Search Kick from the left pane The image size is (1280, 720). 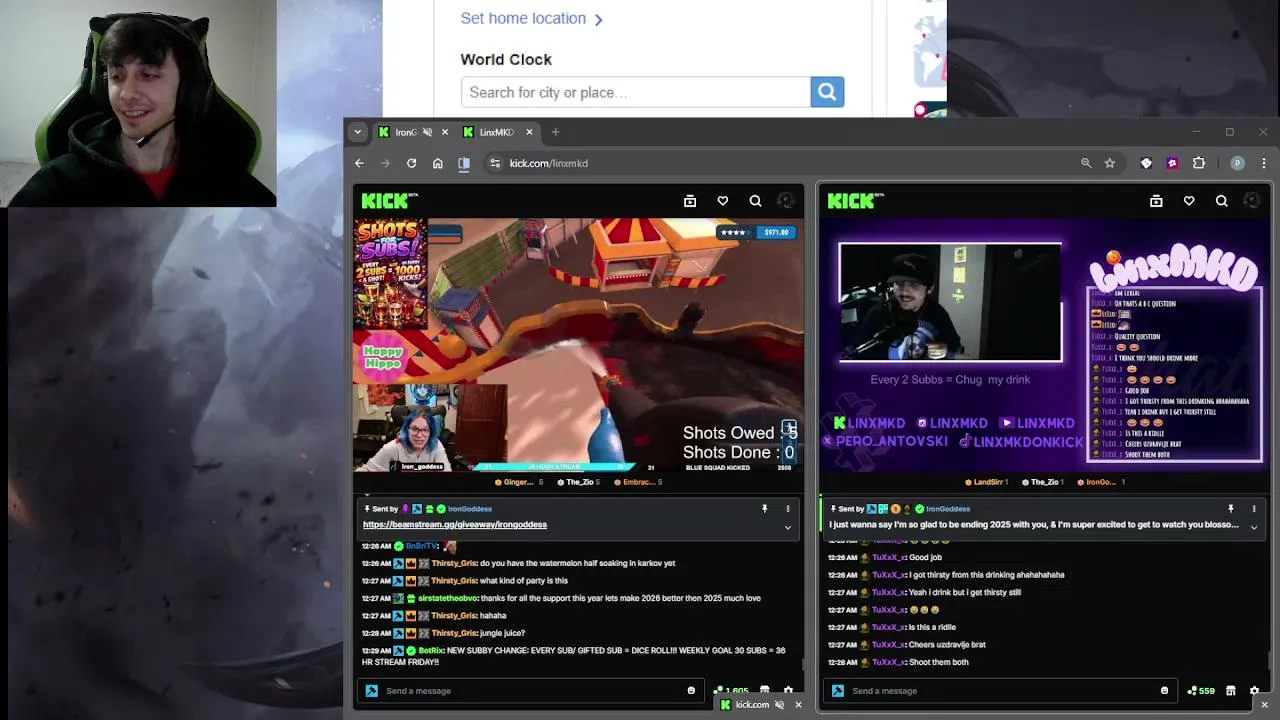click(x=755, y=201)
